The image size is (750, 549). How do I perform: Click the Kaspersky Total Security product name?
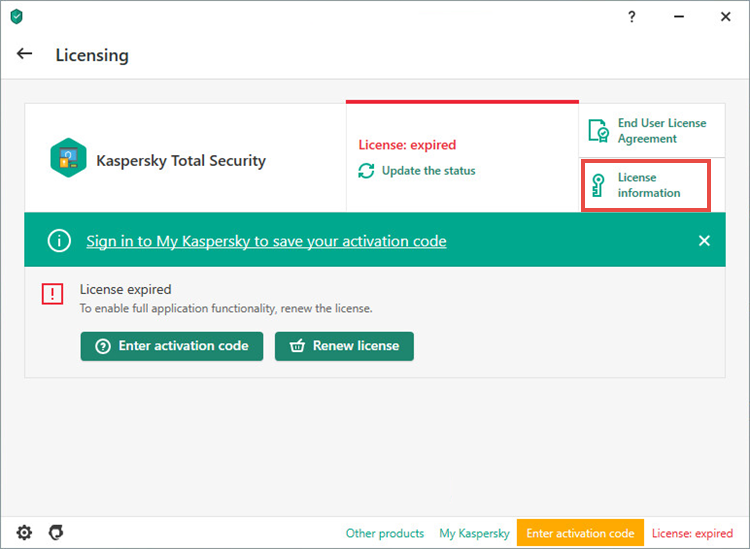tap(181, 161)
